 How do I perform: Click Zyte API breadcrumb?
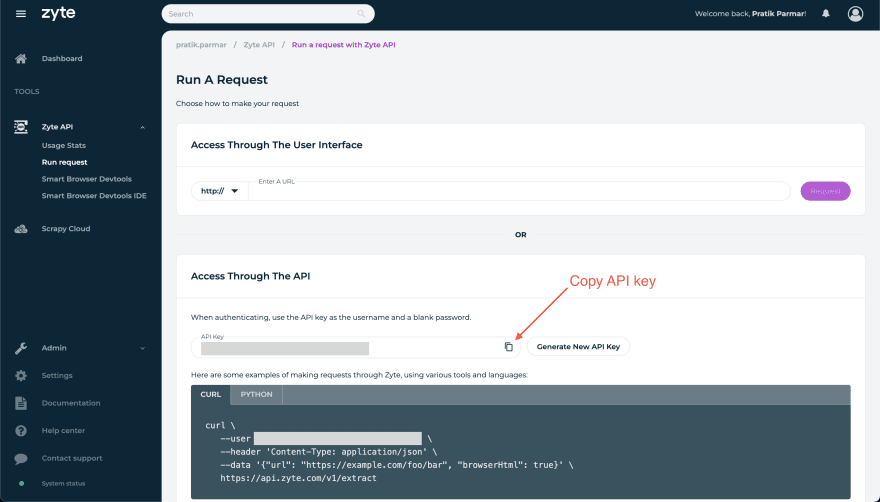click(259, 45)
